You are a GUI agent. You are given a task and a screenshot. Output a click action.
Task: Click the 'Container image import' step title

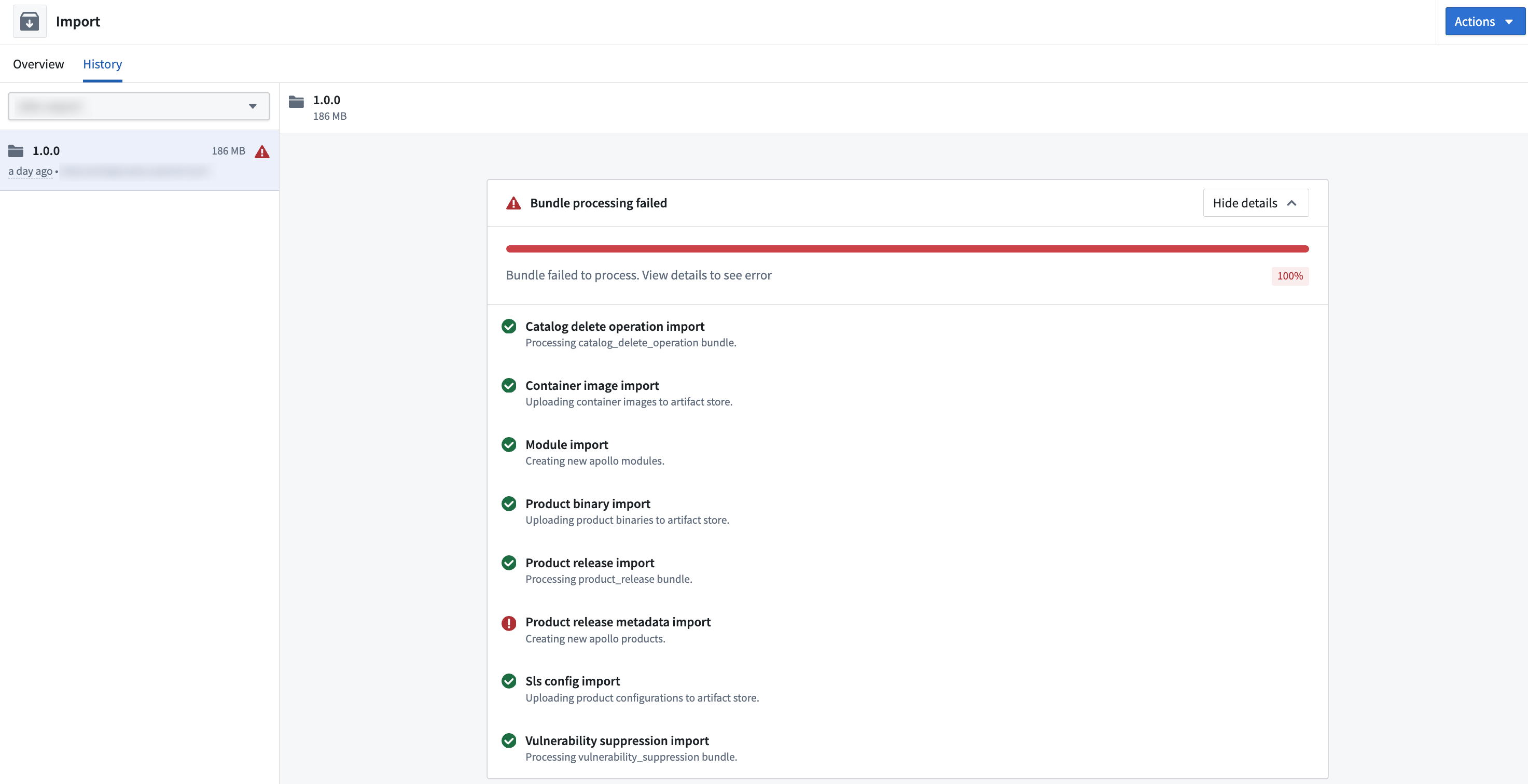(x=592, y=385)
